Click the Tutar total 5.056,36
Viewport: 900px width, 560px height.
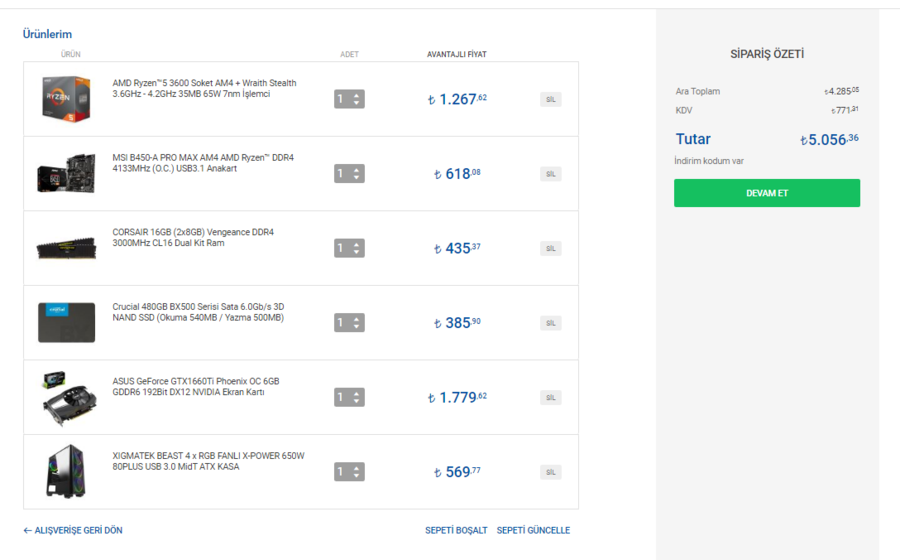coord(829,139)
